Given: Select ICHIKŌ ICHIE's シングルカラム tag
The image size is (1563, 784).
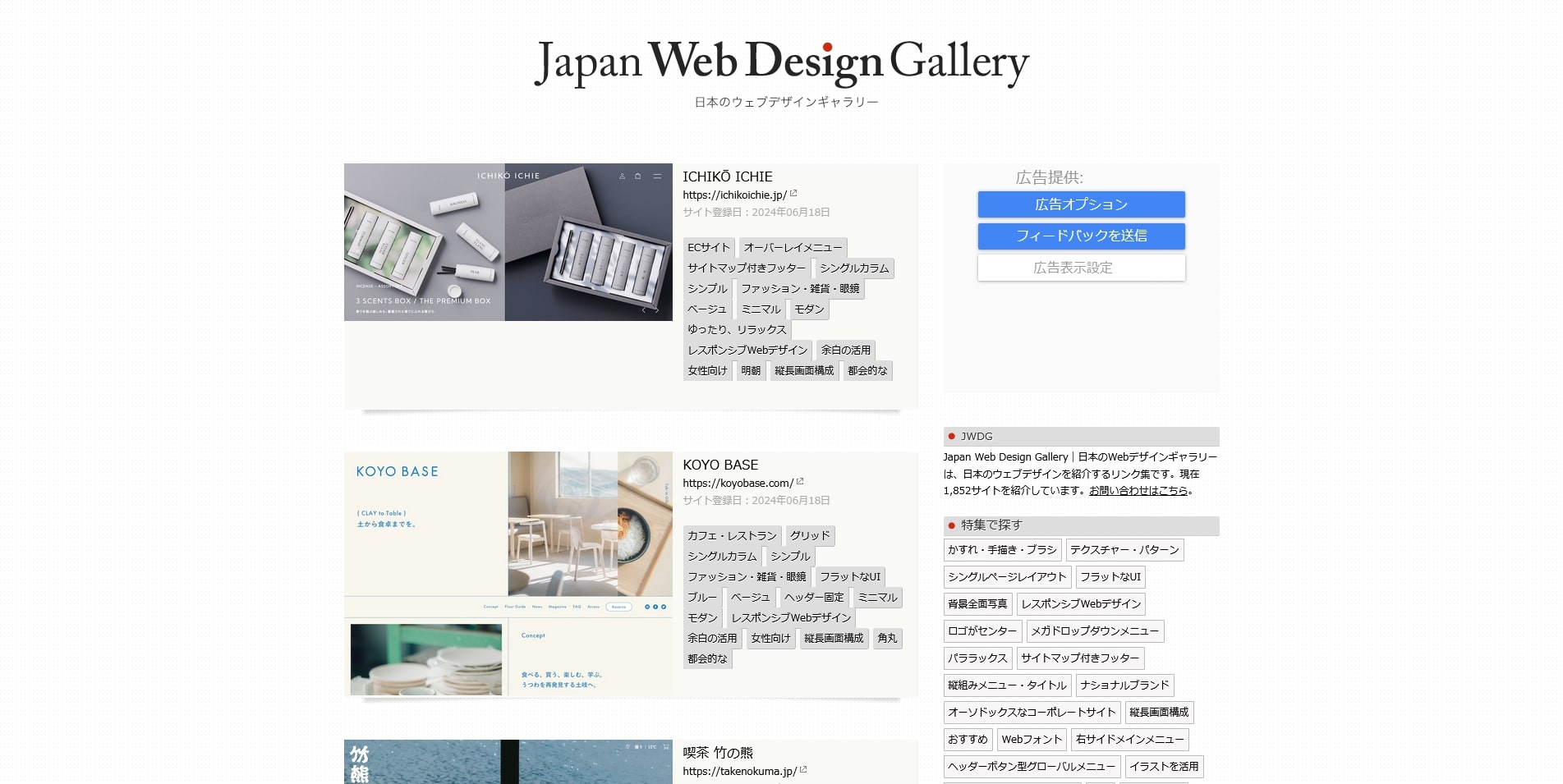Looking at the screenshot, I should pos(854,268).
